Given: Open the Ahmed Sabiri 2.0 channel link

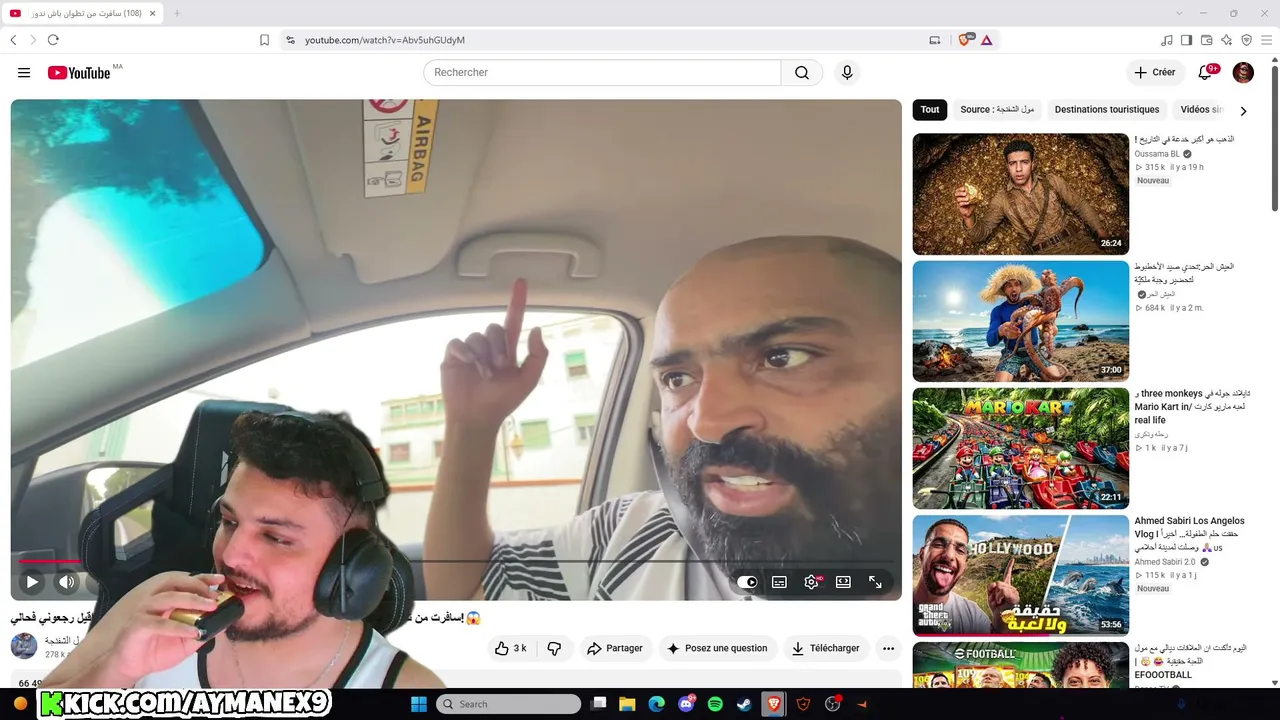Looking at the screenshot, I should [x=1164, y=562].
